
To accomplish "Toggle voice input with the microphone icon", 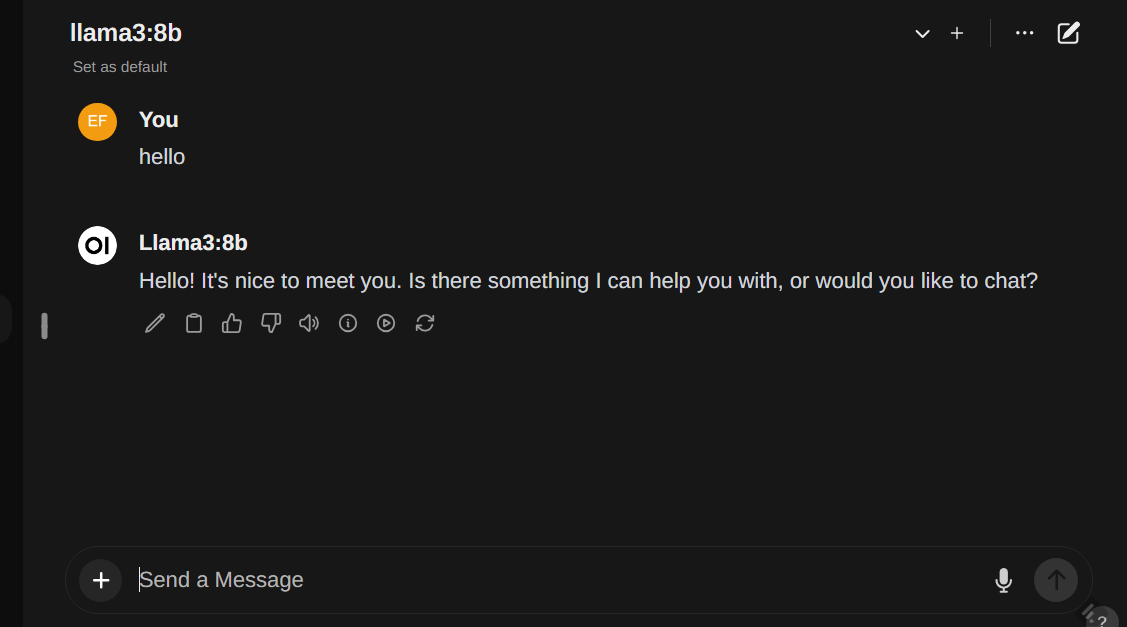I will point(1004,580).
